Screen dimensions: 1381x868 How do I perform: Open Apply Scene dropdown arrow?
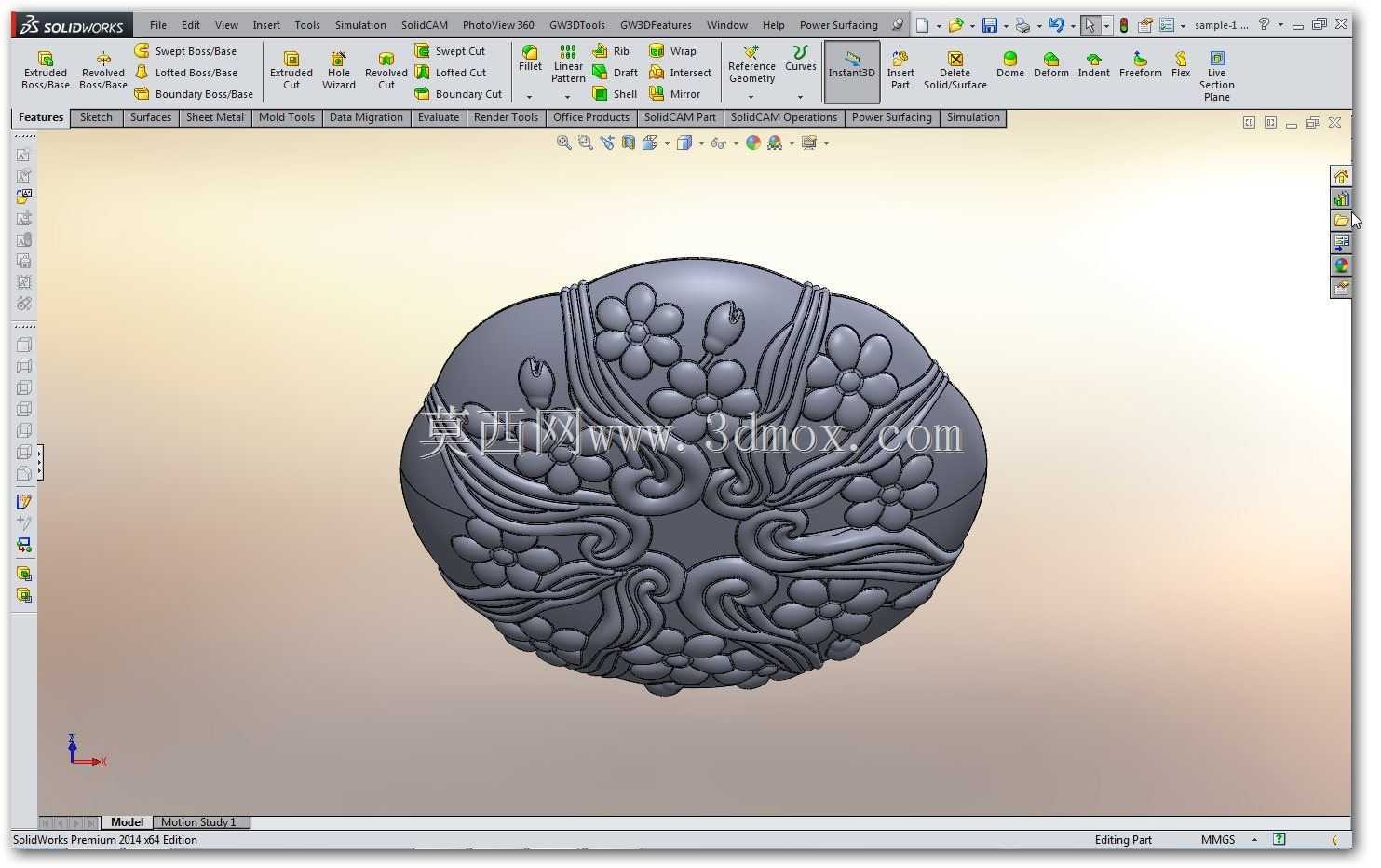pyautogui.click(x=792, y=143)
